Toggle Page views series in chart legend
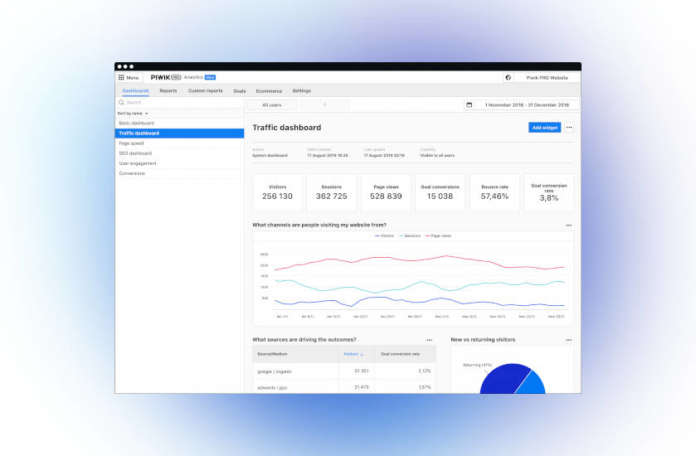This screenshot has width=696, height=456. pos(439,236)
